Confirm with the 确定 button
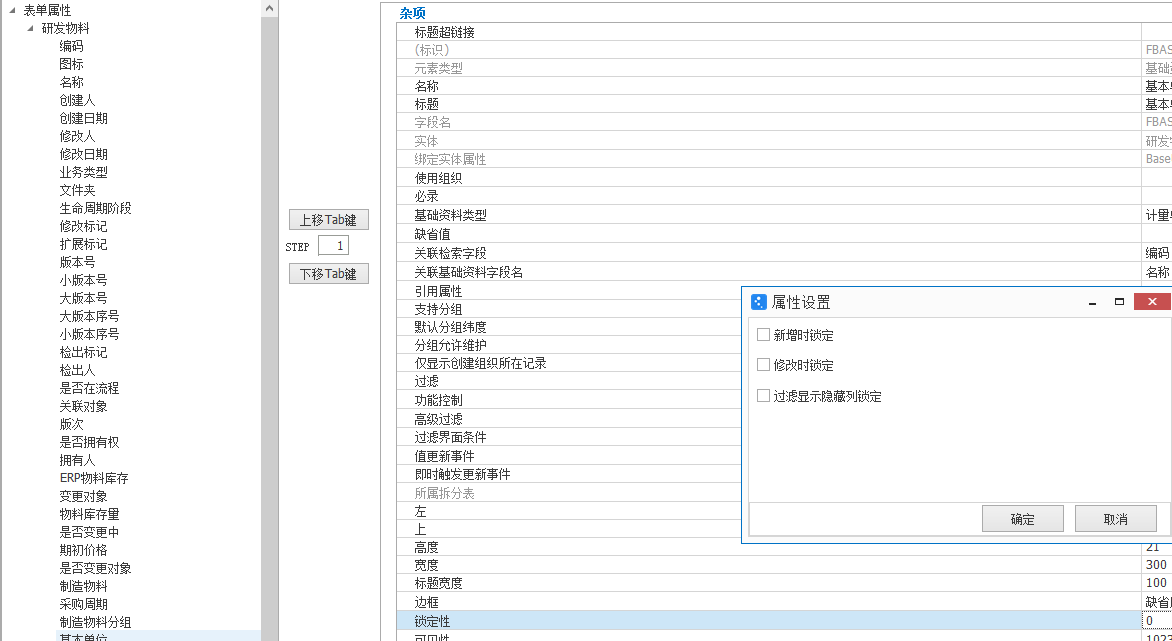 (1023, 518)
